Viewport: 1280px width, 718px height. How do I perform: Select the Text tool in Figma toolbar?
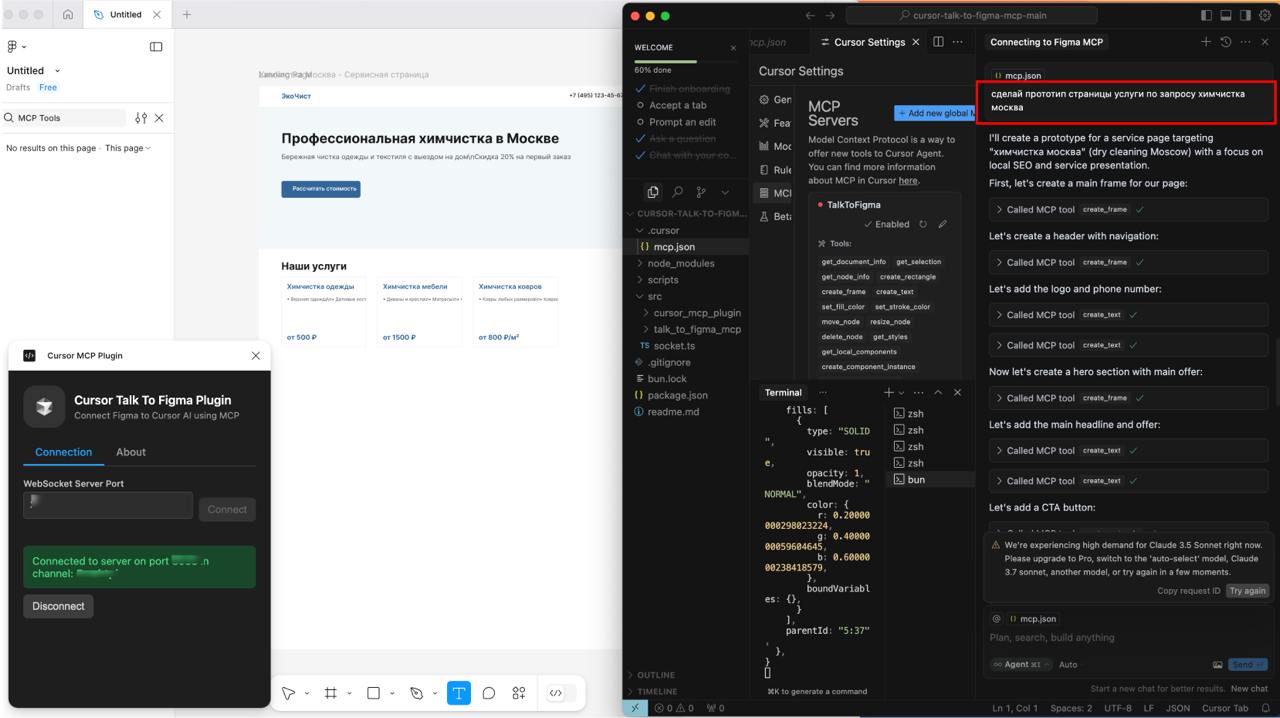459,693
